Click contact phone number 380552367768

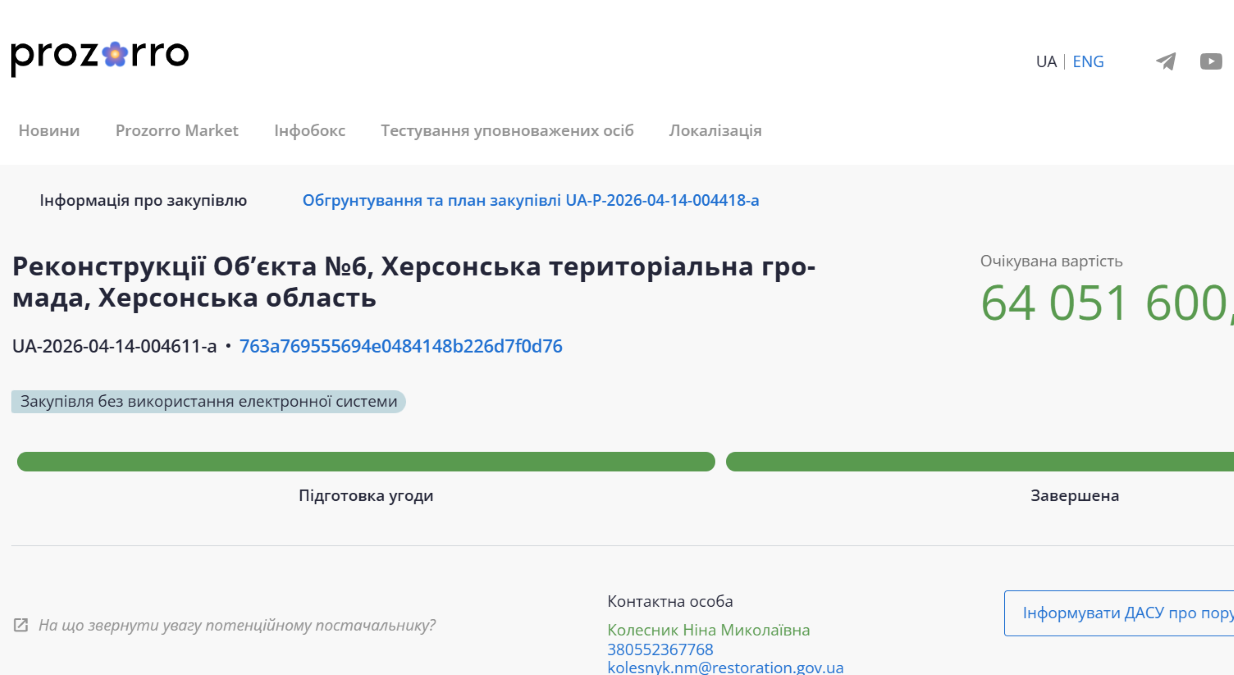pyautogui.click(x=660, y=650)
